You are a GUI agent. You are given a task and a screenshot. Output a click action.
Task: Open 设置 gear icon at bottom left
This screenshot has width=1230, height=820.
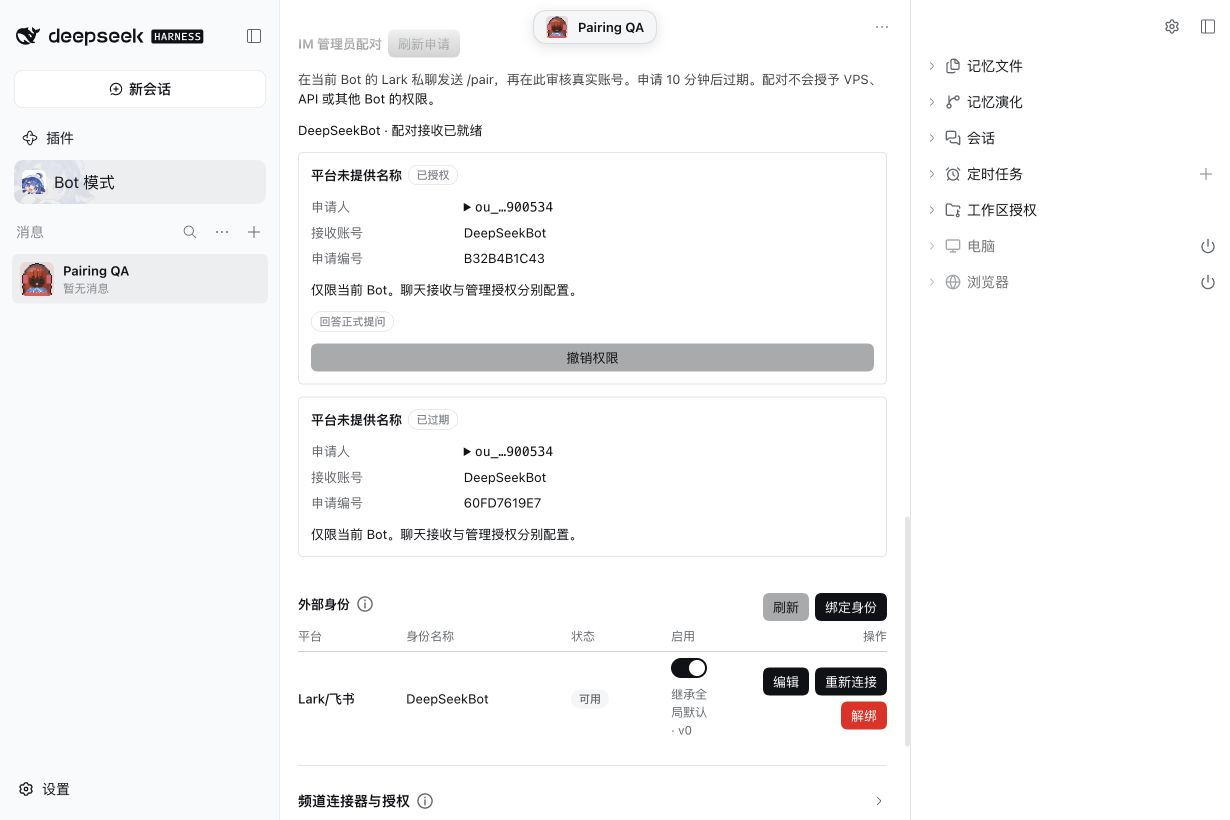click(27, 789)
